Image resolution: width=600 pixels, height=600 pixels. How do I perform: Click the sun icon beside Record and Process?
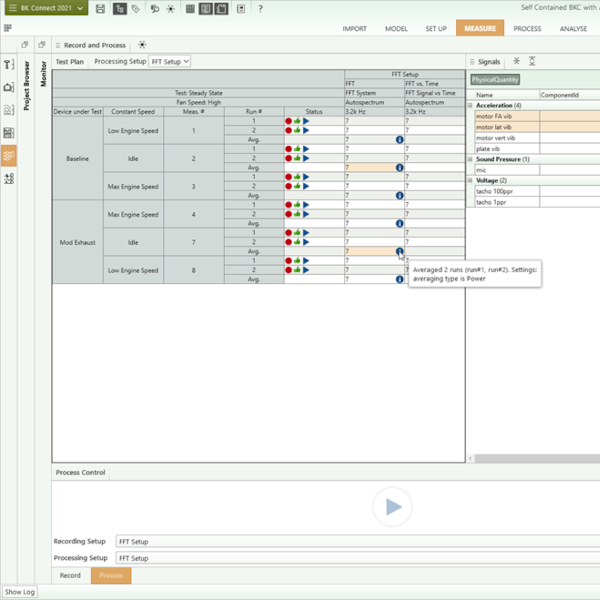142,45
